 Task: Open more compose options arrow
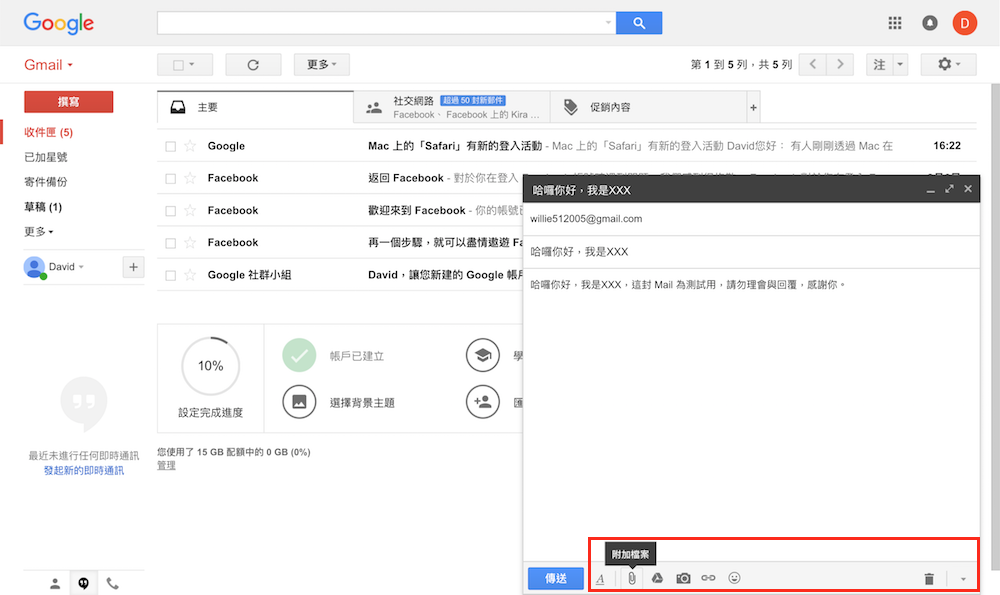pos(963,578)
